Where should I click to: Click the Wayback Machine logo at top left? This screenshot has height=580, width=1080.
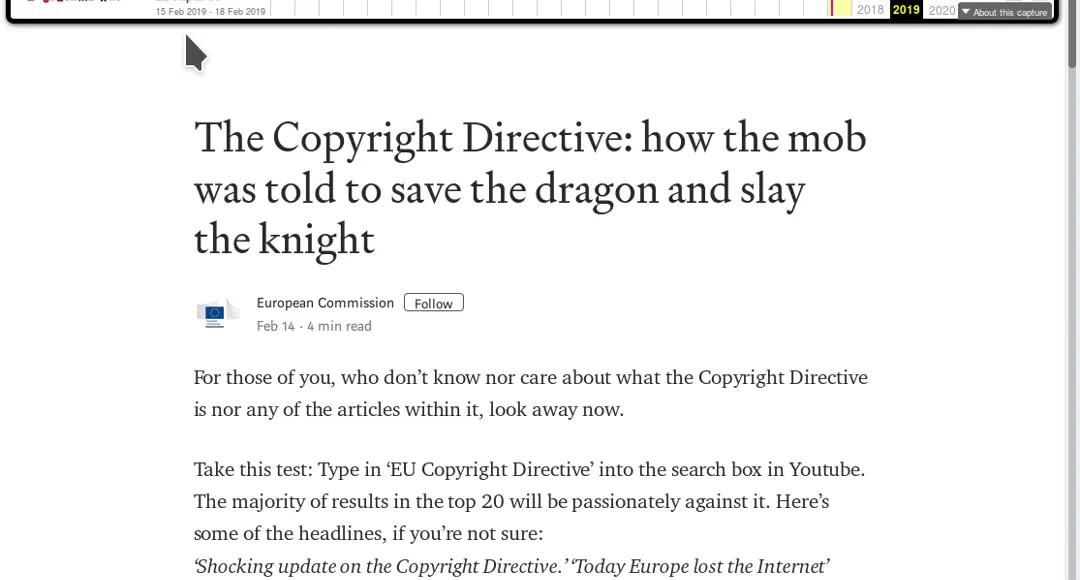(x=70, y=5)
